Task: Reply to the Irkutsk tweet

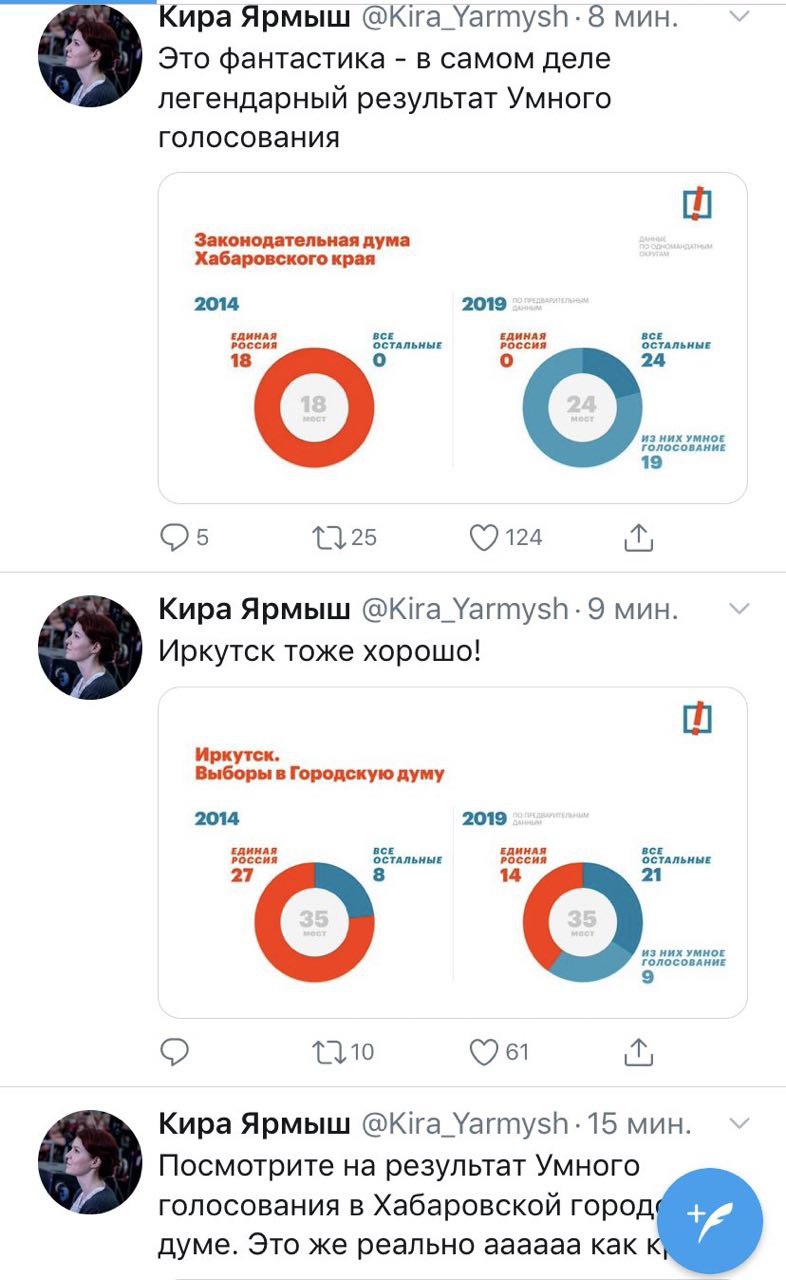Action: (x=175, y=1051)
